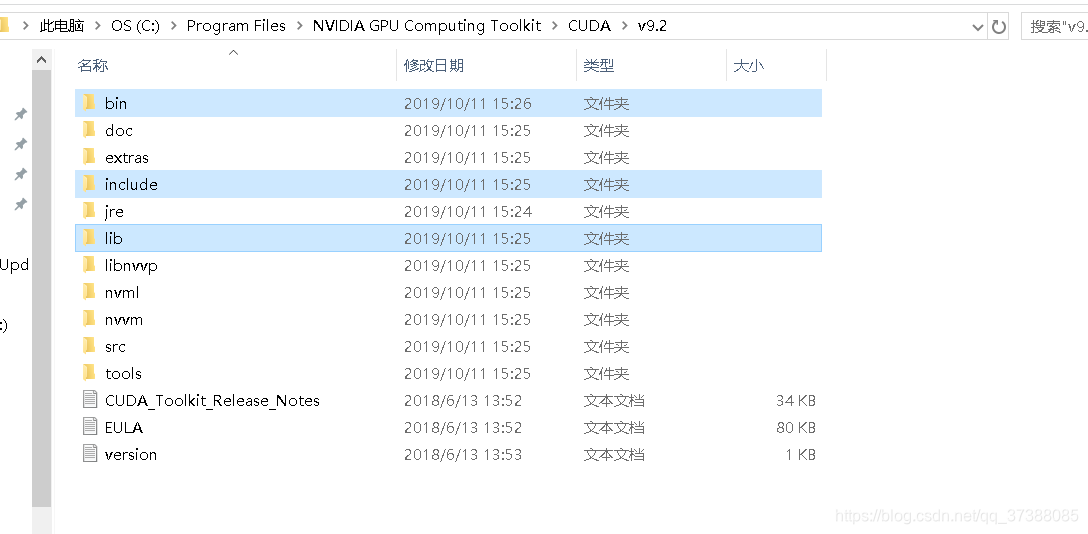Open the address bar history dropdown

[x=978, y=27]
